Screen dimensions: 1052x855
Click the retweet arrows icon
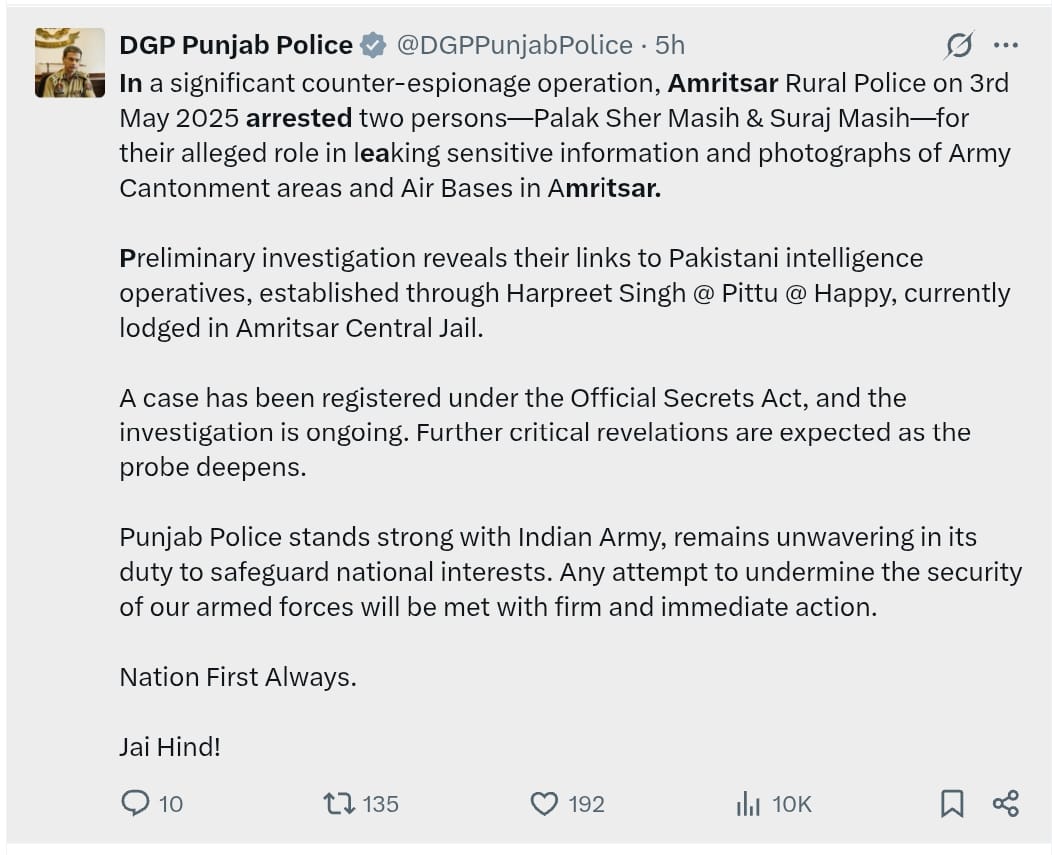[x=339, y=803]
